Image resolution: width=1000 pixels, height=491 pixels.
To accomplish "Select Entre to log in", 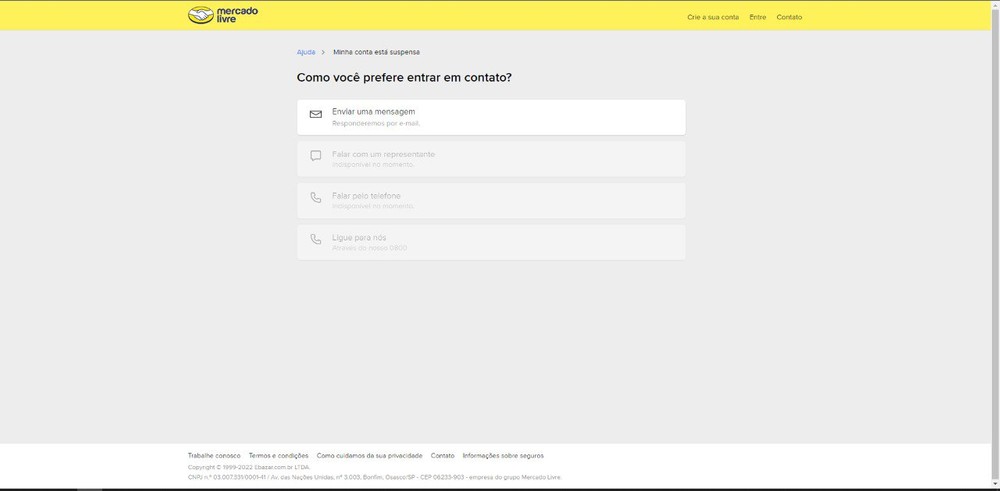I will click(757, 17).
